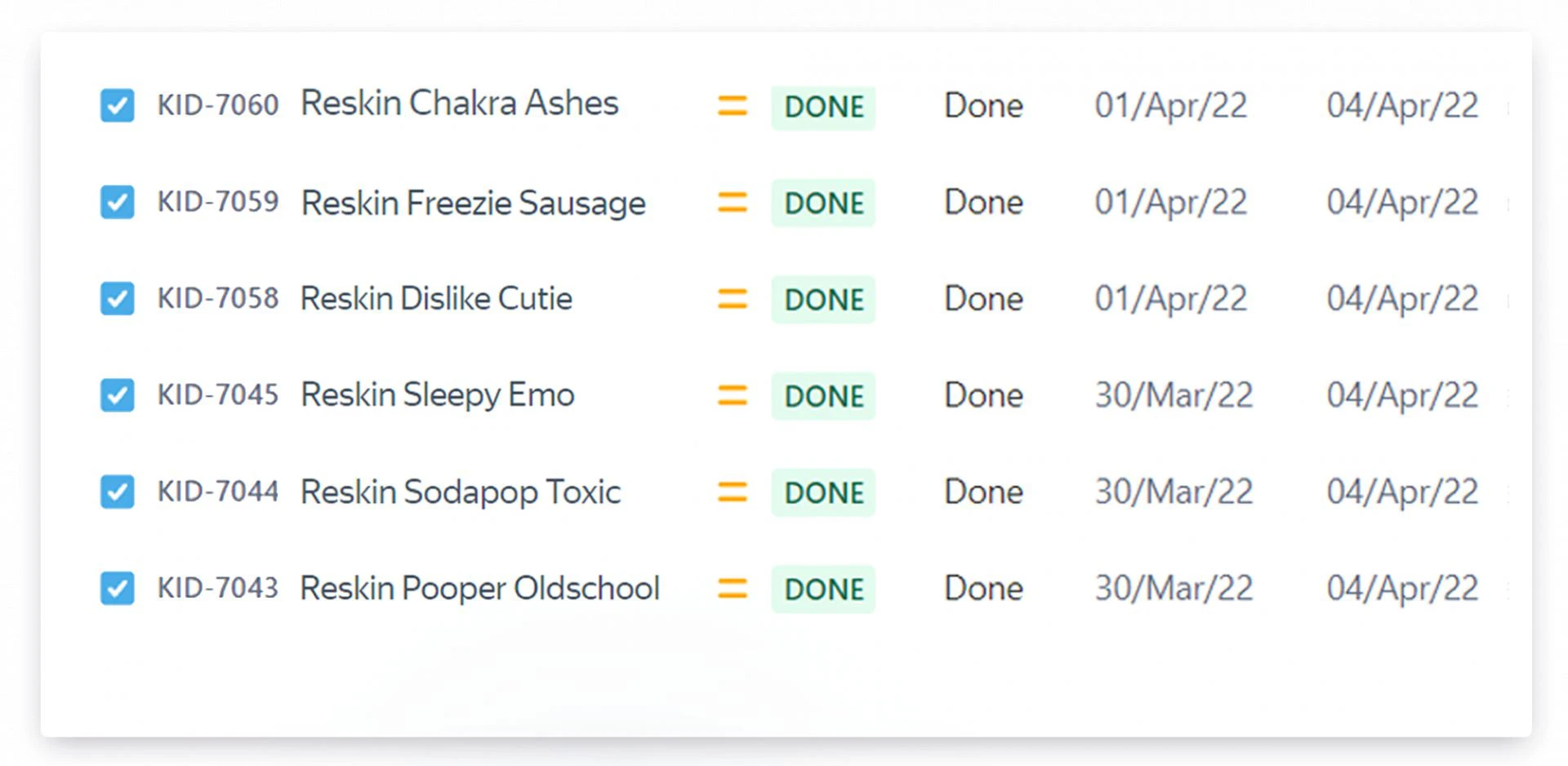1568x766 pixels.
Task: Uncheck the KID-7058 issue checkbox
Action: 118,299
